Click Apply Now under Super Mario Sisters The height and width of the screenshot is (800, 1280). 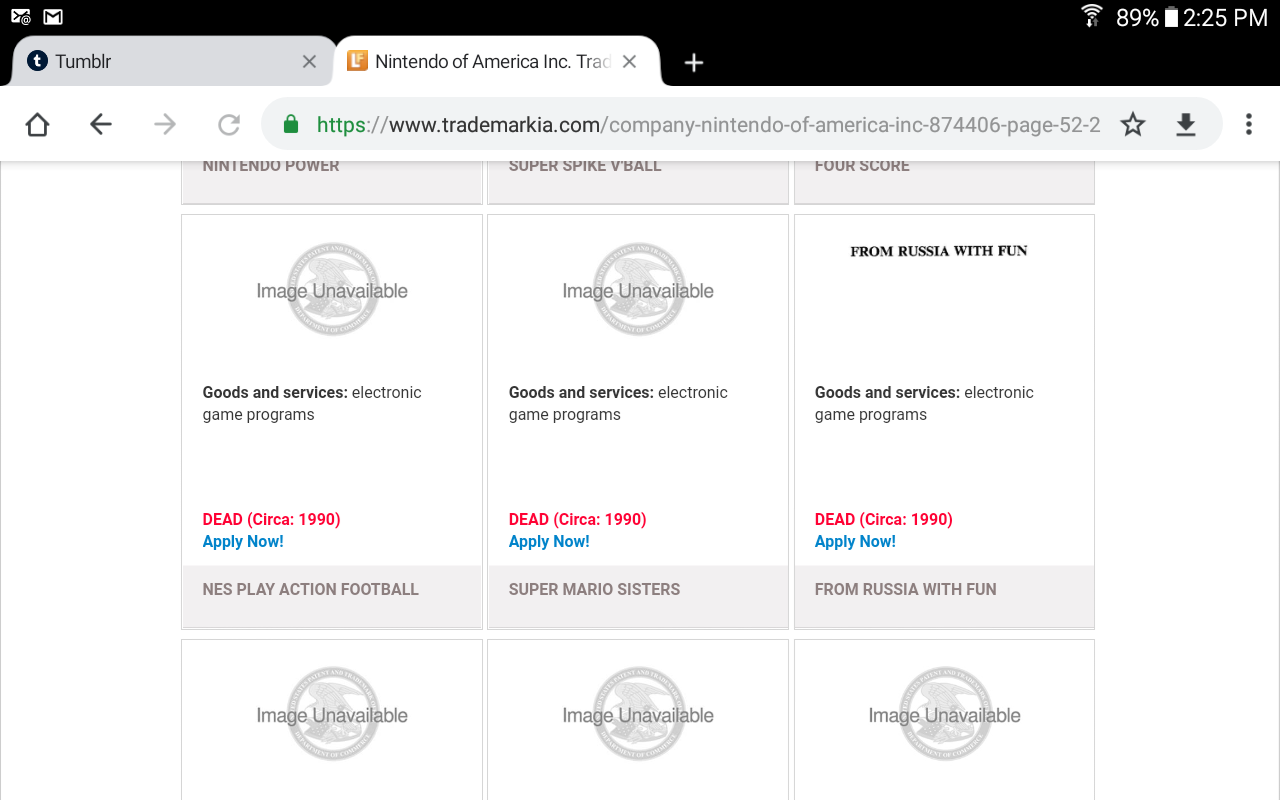click(549, 541)
